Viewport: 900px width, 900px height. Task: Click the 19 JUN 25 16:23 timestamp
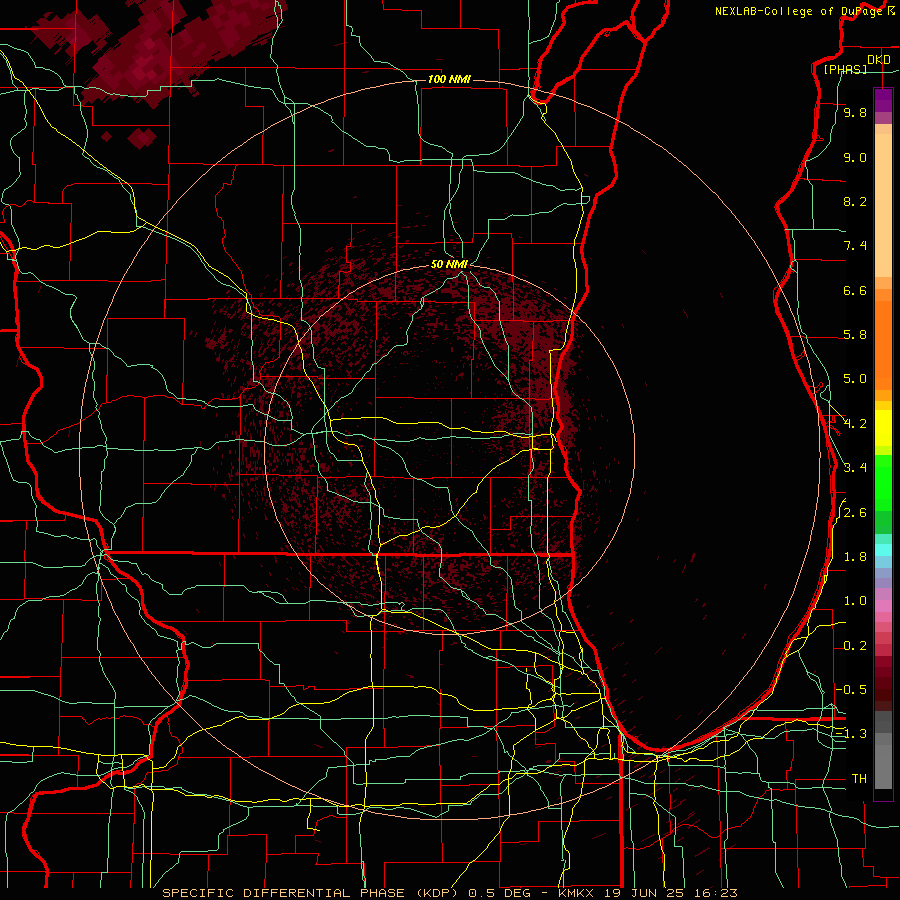click(670, 893)
